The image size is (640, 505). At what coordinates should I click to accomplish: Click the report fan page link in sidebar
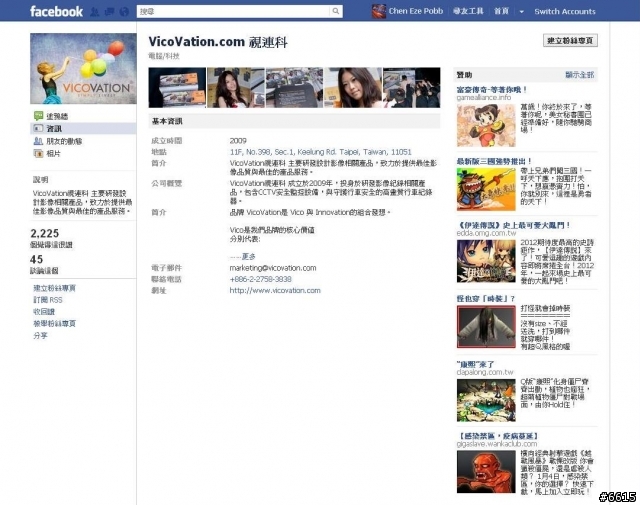tap(54, 324)
